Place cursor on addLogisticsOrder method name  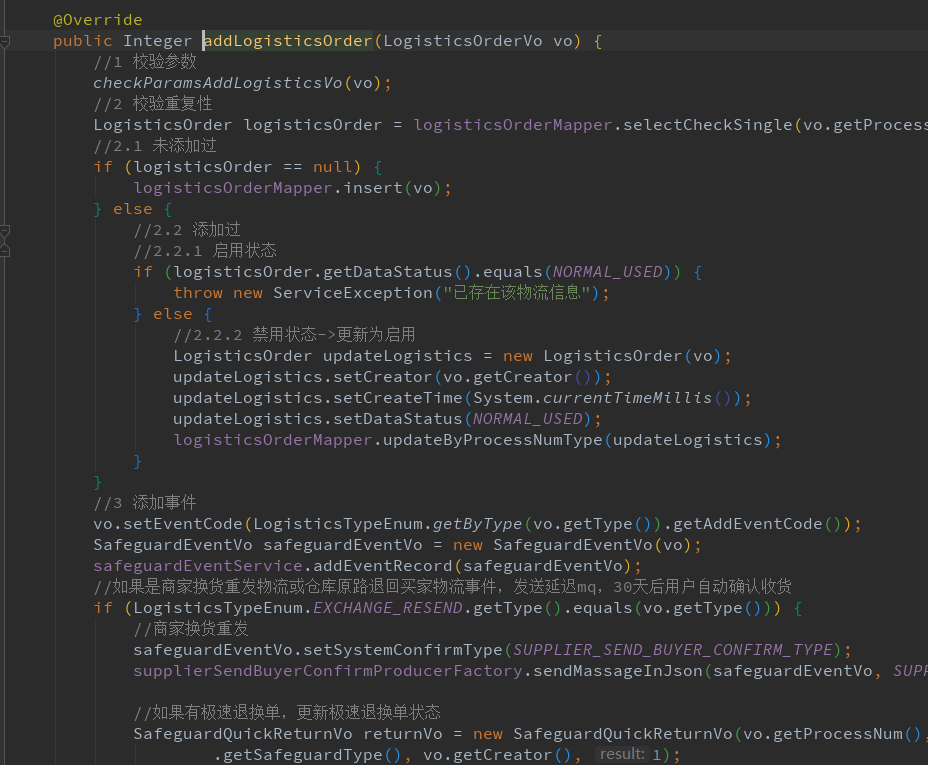[288, 41]
